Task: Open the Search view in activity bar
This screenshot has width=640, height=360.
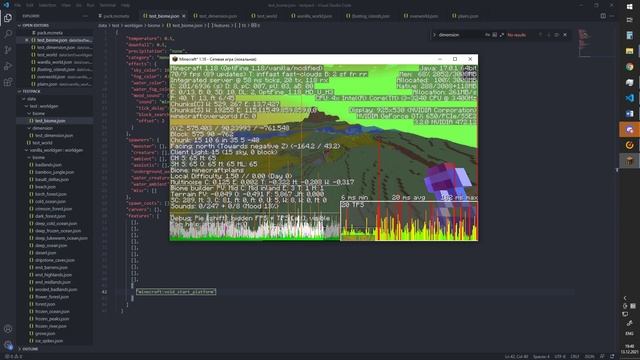Action: pos(8,34)
